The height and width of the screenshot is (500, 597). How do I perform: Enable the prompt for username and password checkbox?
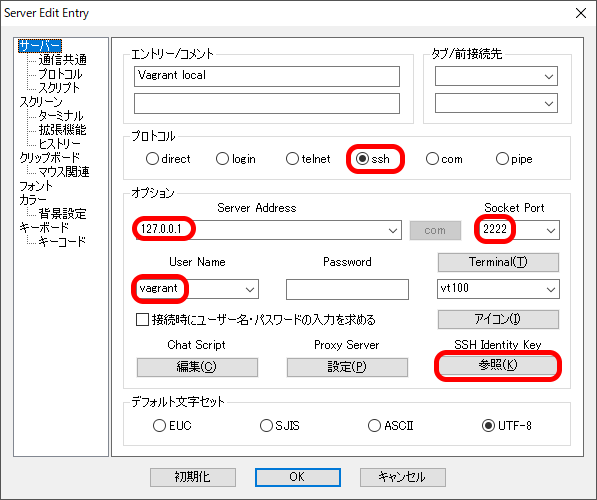tap(142, 319)
